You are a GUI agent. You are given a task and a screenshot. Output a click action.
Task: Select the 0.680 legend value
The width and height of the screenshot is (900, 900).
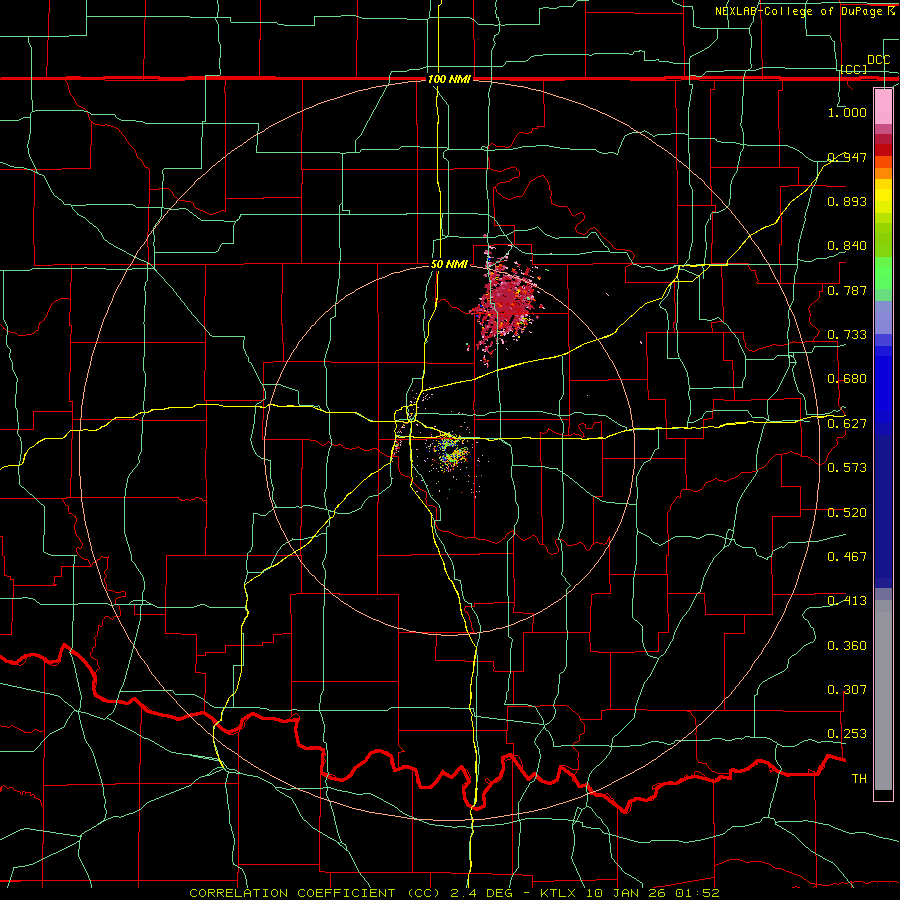click(847, 379)
